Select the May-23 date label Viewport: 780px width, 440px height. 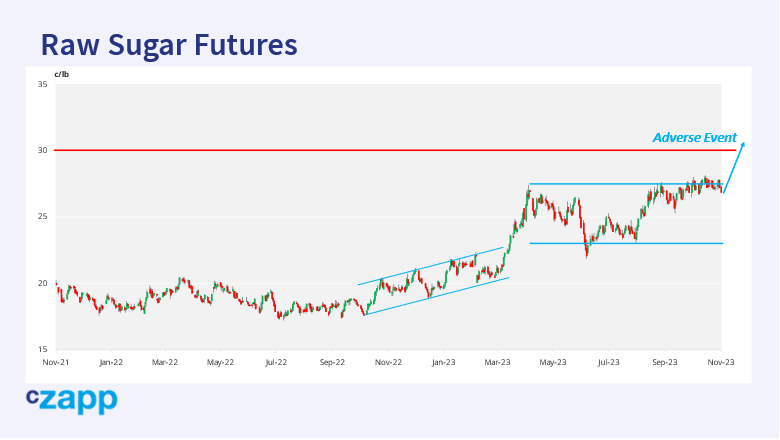[x=554, y=362]
